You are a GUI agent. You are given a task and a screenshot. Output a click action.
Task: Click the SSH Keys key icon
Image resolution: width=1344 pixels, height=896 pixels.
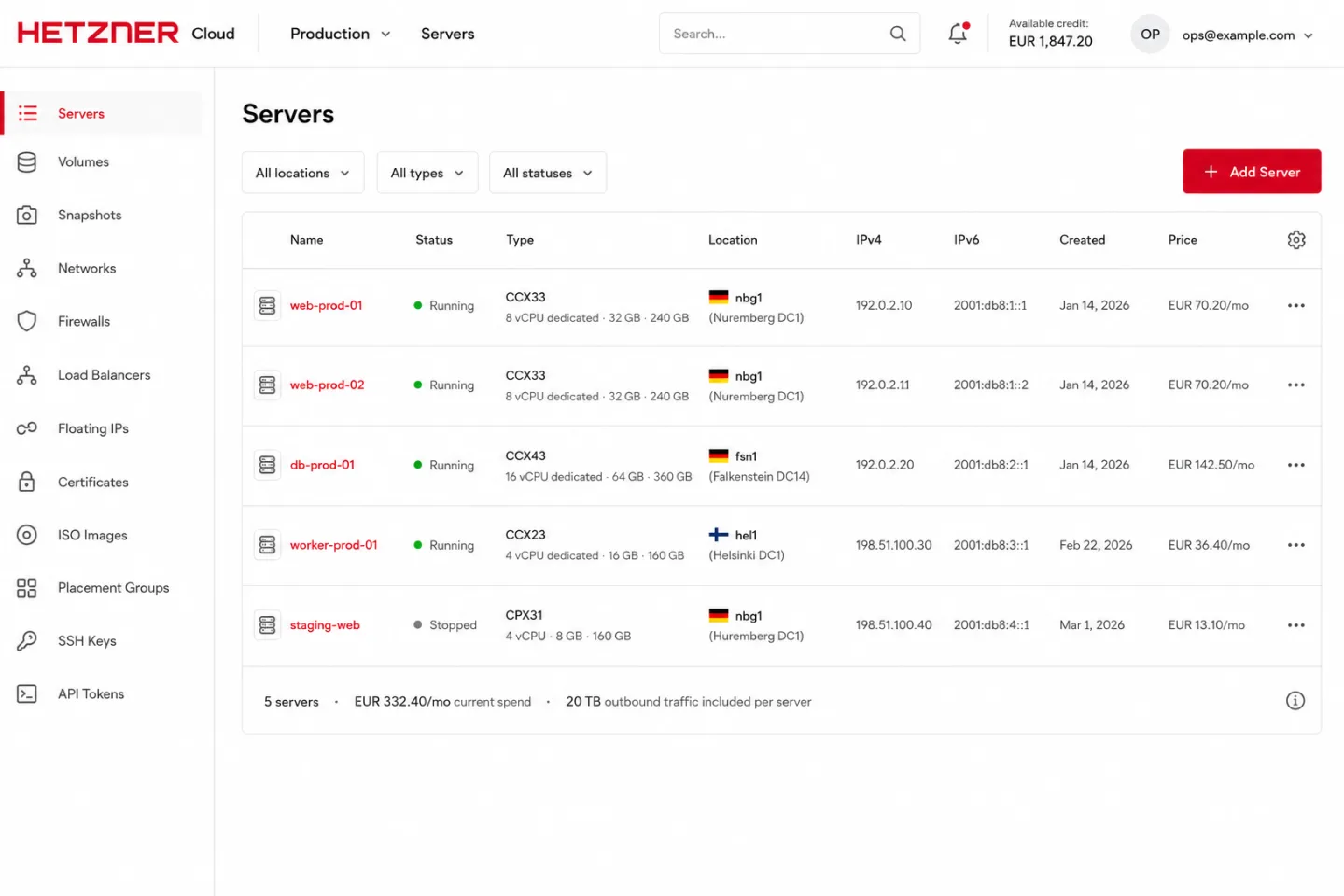coord(27,640)
